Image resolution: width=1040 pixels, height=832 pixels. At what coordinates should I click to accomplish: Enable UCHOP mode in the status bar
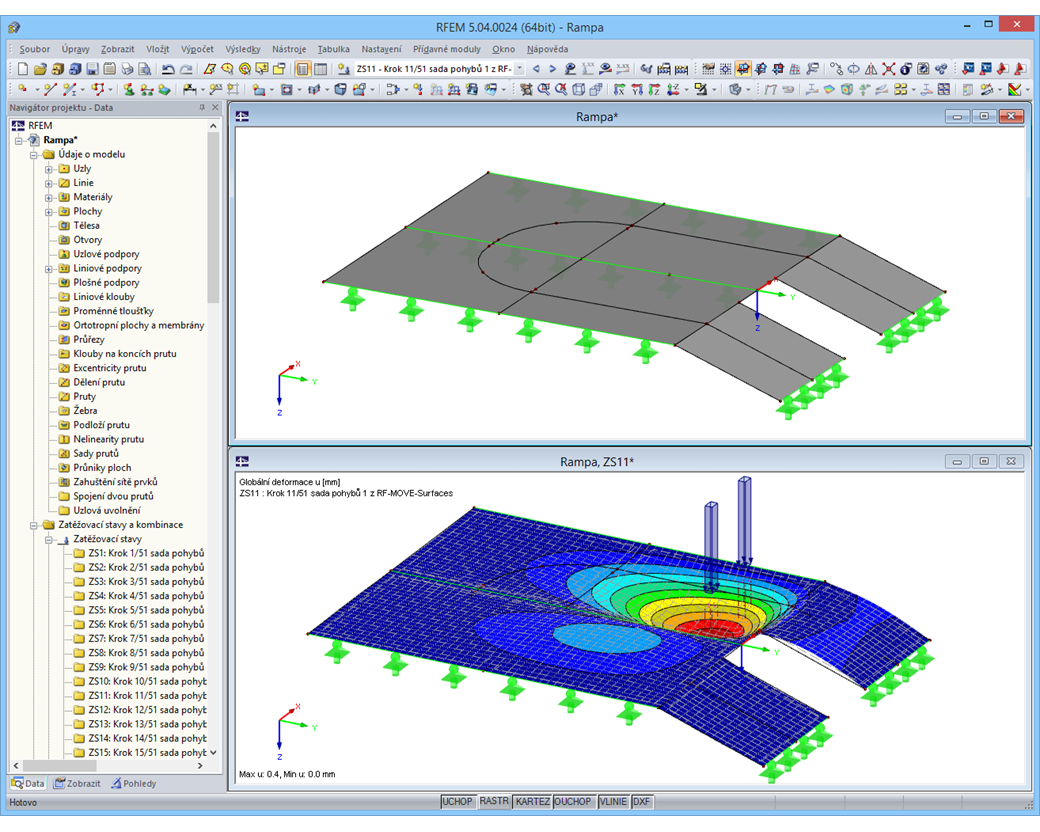click(458, 801)
